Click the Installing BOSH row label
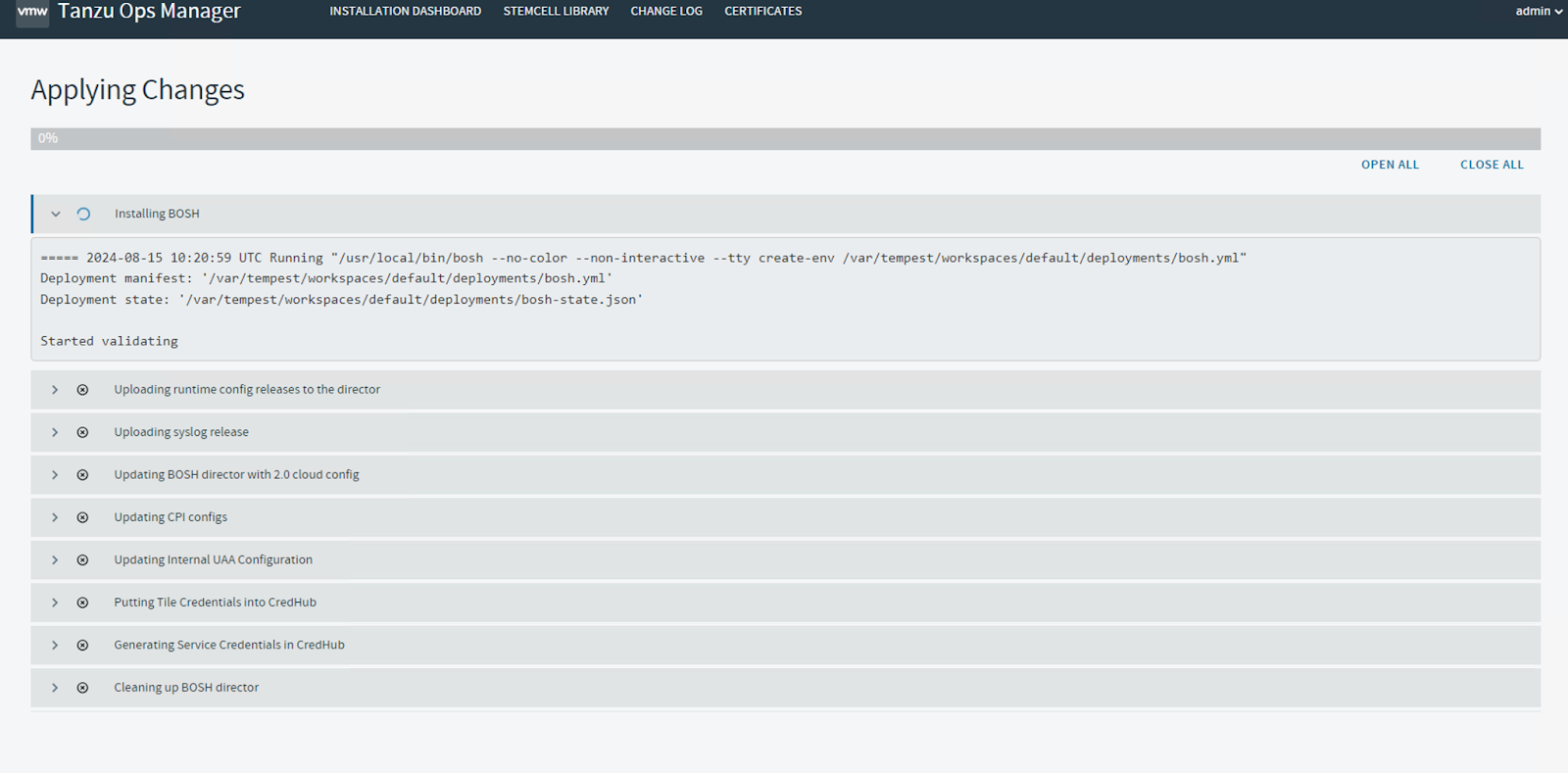1568x773 pixels. pyautogui.click(x=157, y=214)
